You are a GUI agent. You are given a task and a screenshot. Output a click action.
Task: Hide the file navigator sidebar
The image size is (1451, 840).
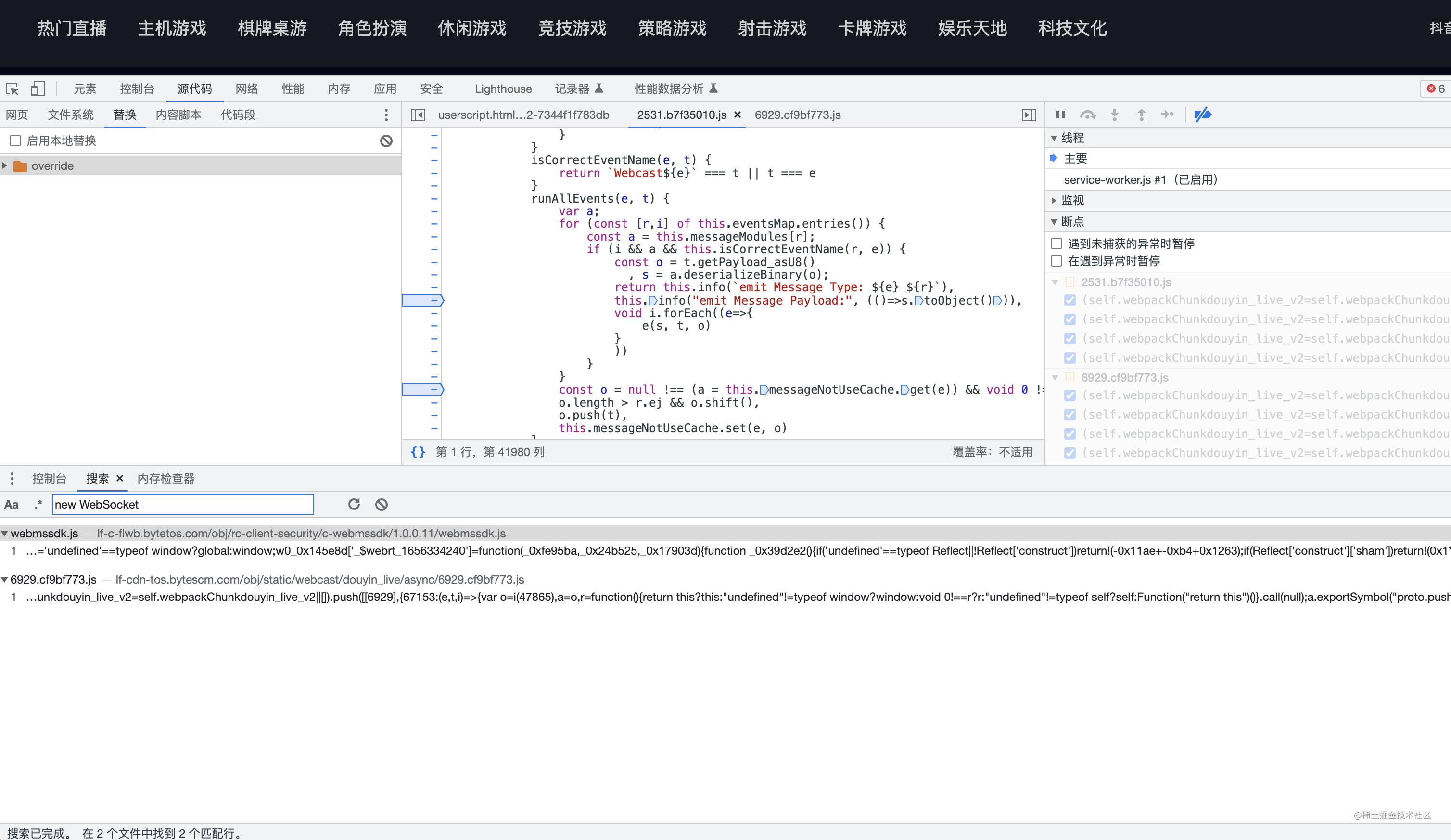[418, 115]
